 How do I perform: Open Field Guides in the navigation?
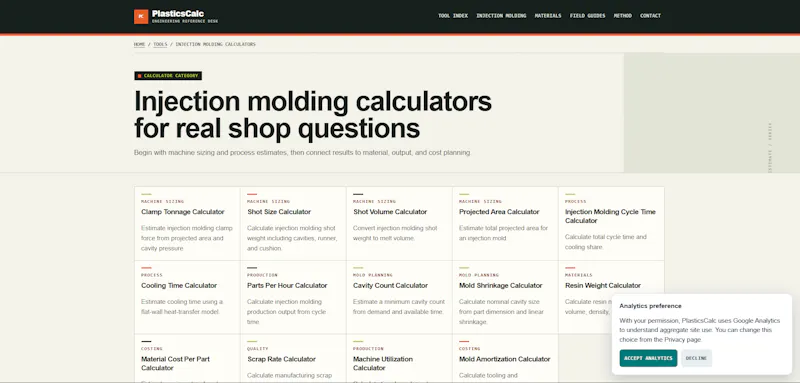tap(587, 16)
